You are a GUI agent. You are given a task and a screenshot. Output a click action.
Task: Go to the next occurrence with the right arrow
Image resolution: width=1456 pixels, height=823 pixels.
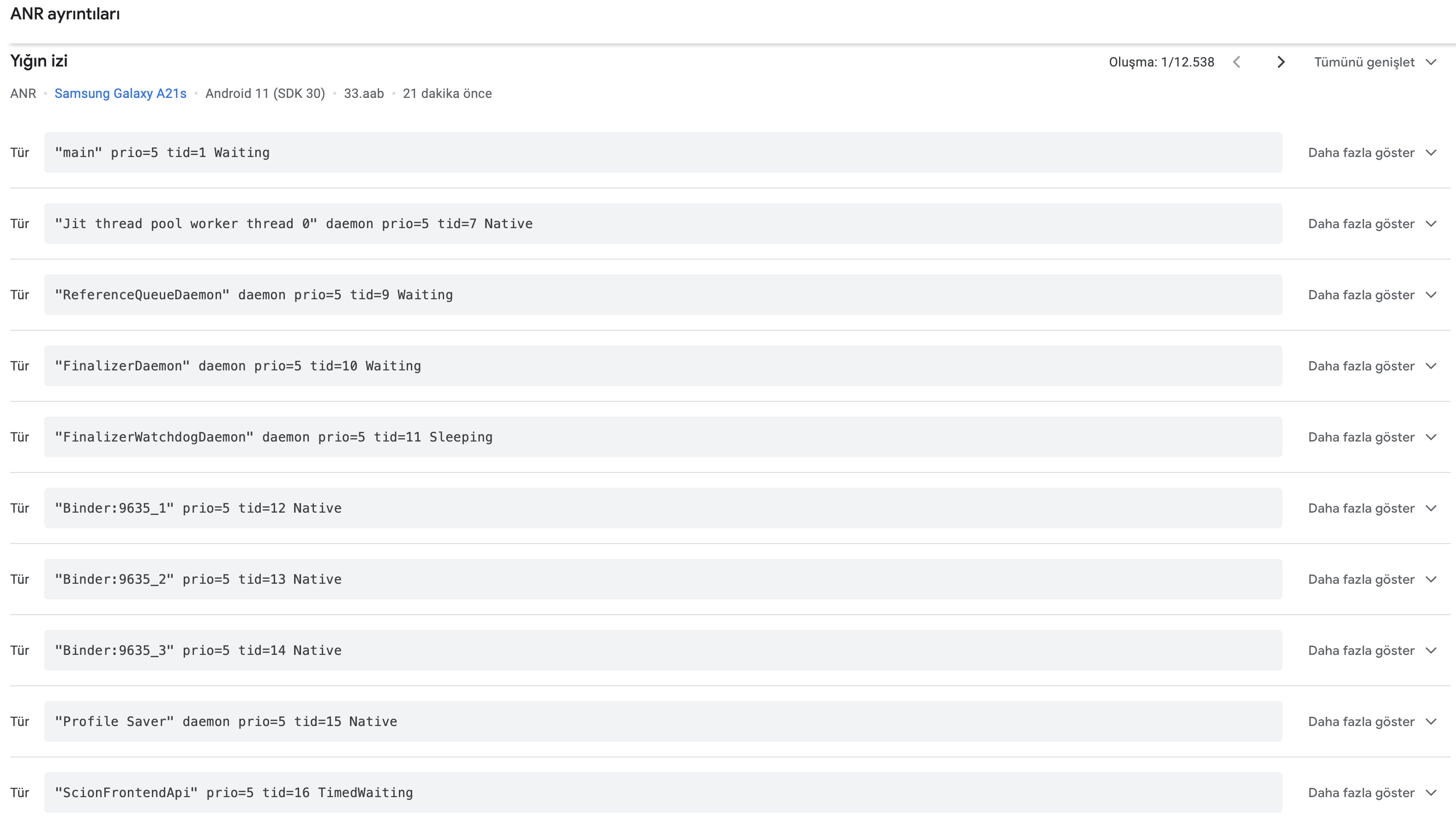tap(1281, 62)
